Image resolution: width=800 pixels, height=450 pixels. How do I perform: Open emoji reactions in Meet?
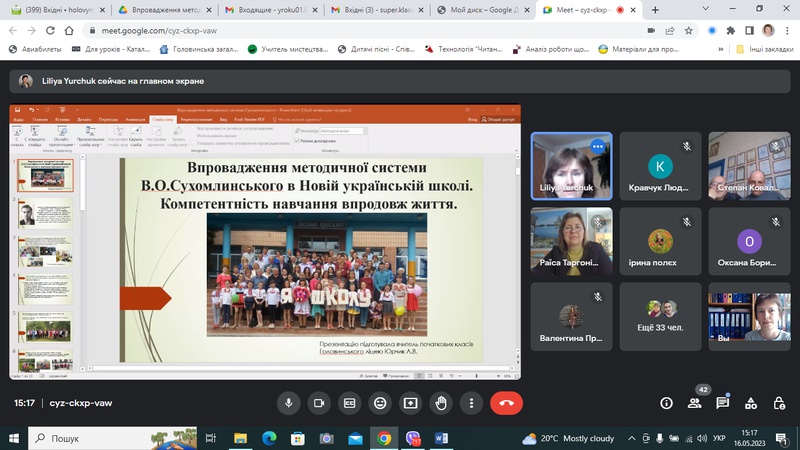(x=380, y=403)
